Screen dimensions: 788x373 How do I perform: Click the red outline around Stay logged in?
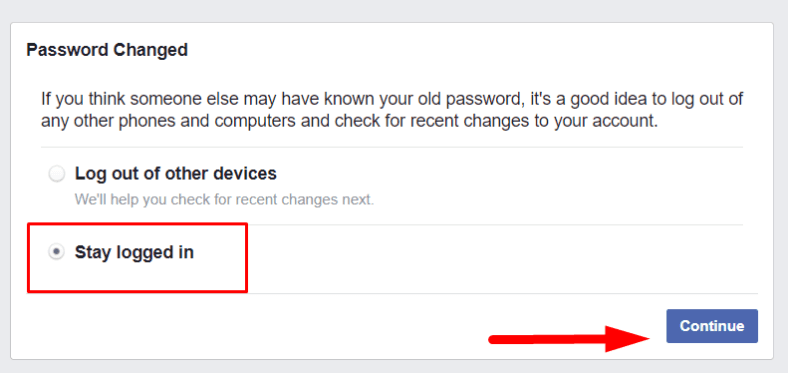click(137, 257)
